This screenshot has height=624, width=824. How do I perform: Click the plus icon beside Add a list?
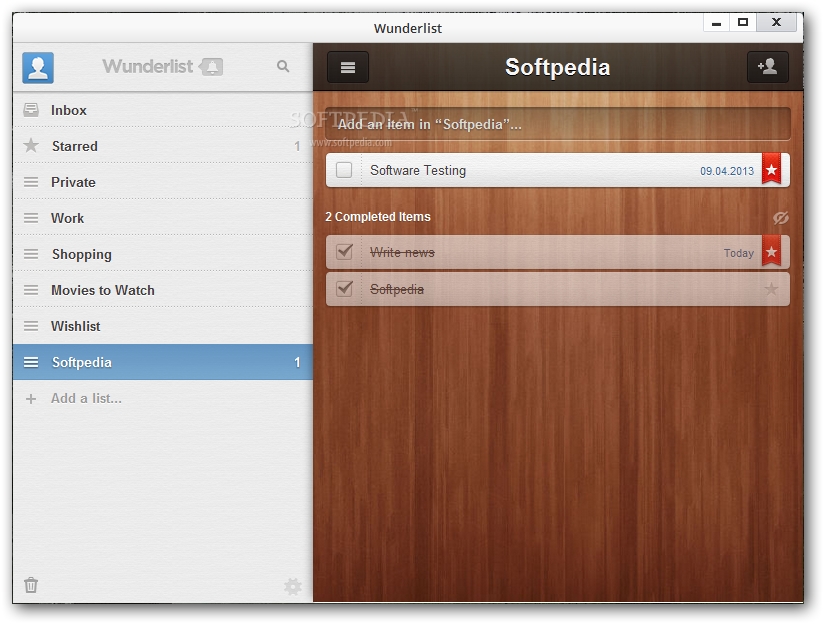click(31, 399)
